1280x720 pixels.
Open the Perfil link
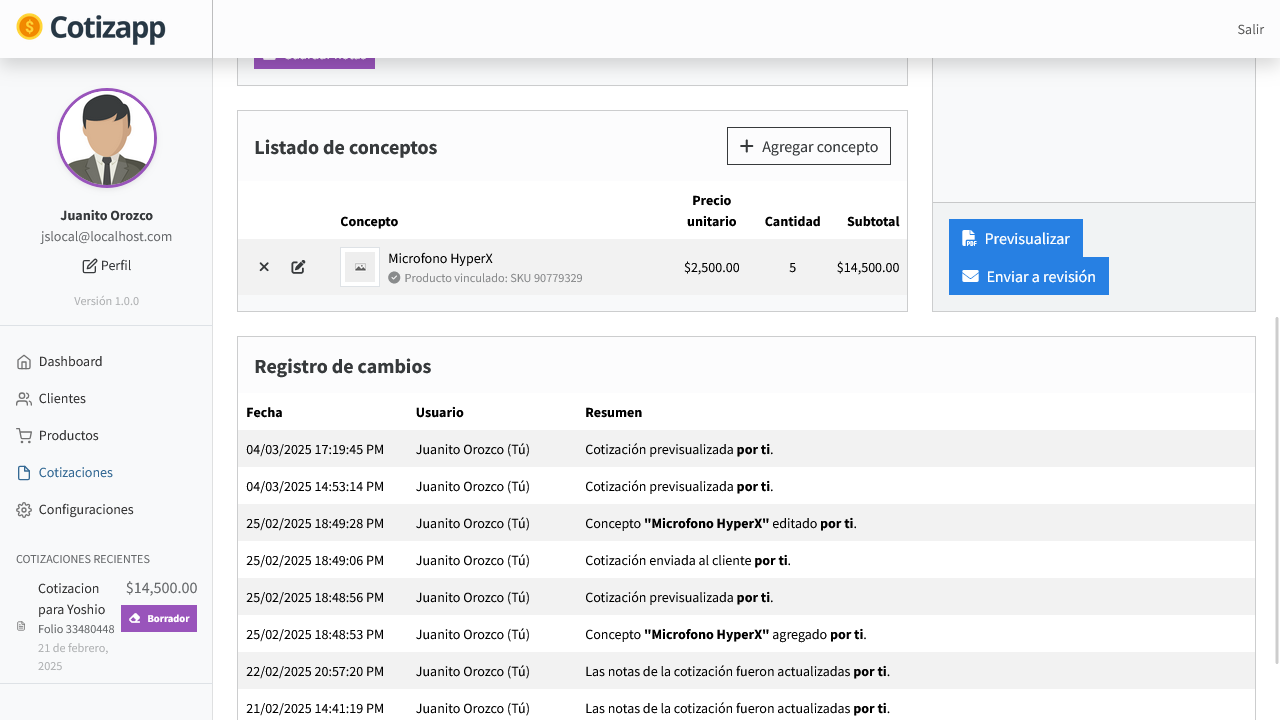[x=107, y=266]
